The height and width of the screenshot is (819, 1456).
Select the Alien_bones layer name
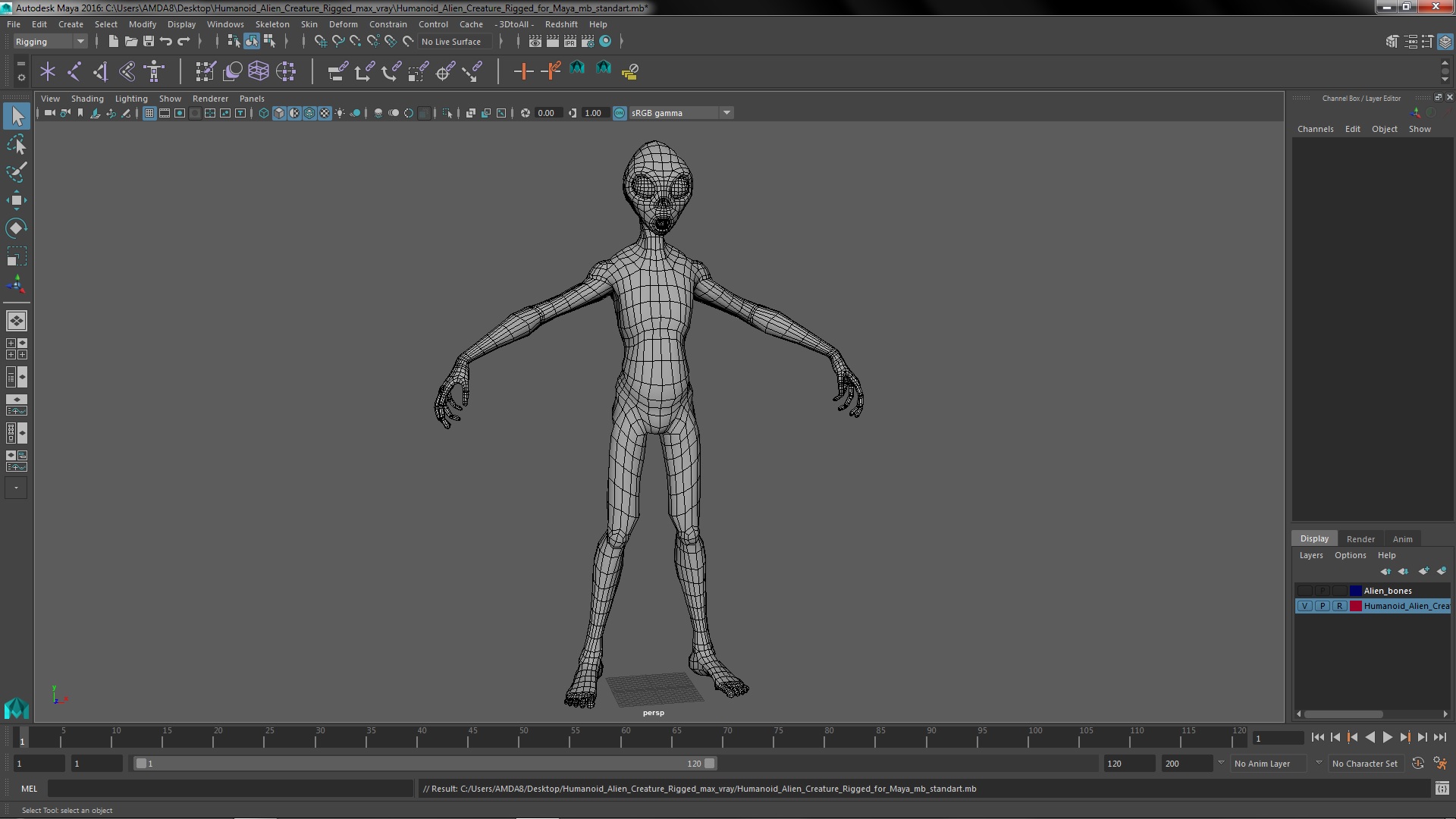click(x=1387, y=591)
